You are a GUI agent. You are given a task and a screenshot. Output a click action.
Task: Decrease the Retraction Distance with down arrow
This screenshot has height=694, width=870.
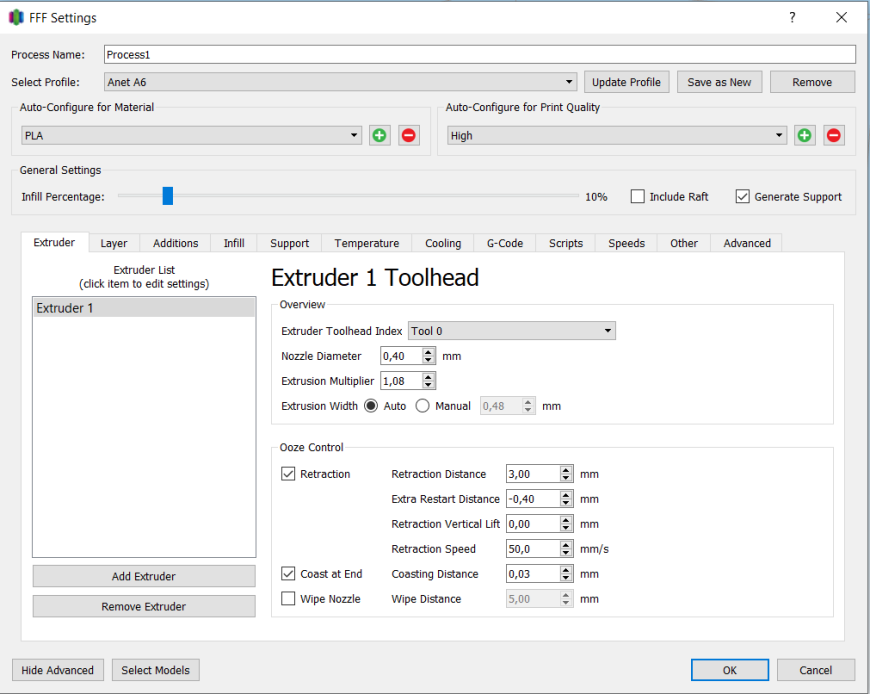coord(565,478)
